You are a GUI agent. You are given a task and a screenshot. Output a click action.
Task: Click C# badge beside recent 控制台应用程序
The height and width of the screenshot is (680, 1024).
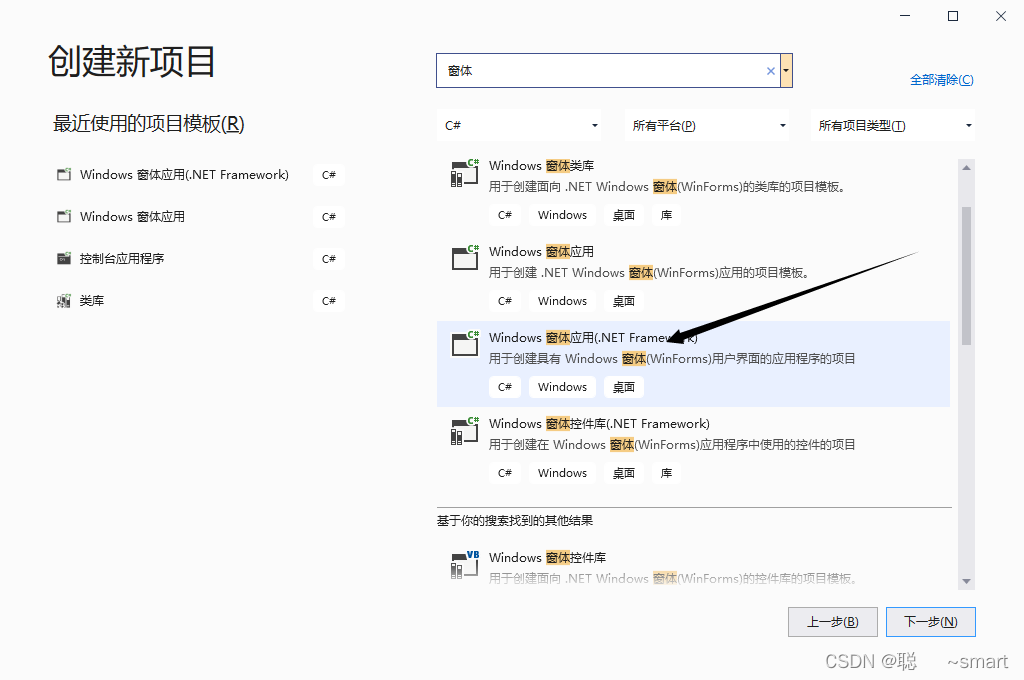click(x=328, y=259)
